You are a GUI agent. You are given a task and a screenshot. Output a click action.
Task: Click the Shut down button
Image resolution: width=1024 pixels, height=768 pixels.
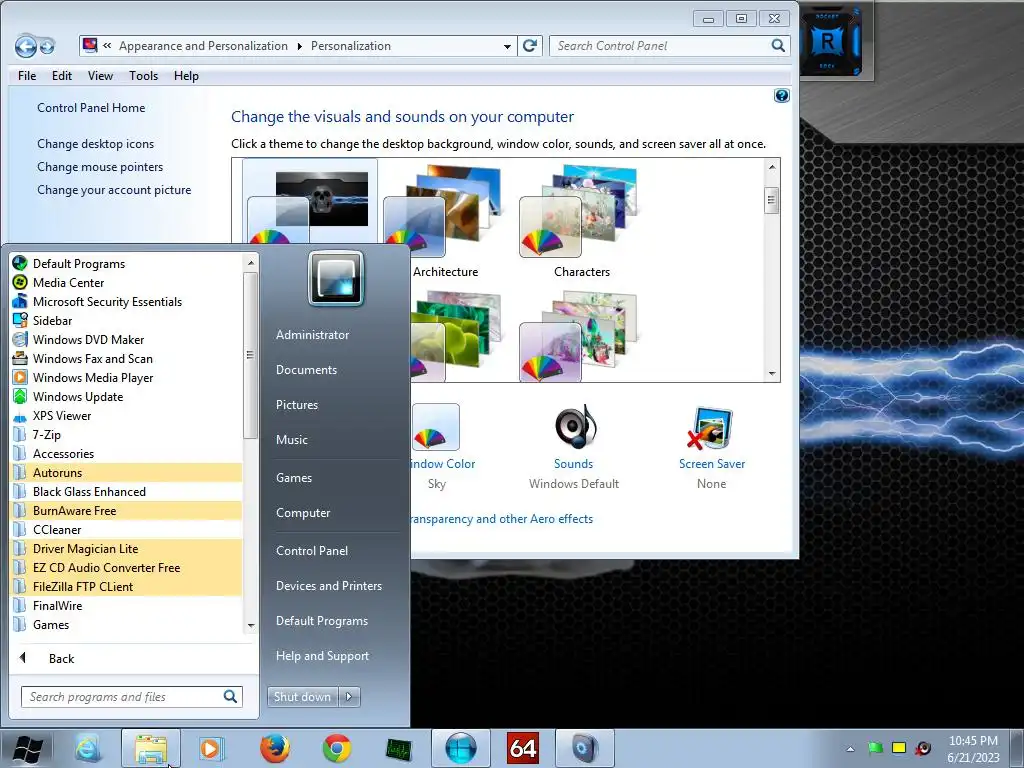pyautogui.click(x=302, y=697)
